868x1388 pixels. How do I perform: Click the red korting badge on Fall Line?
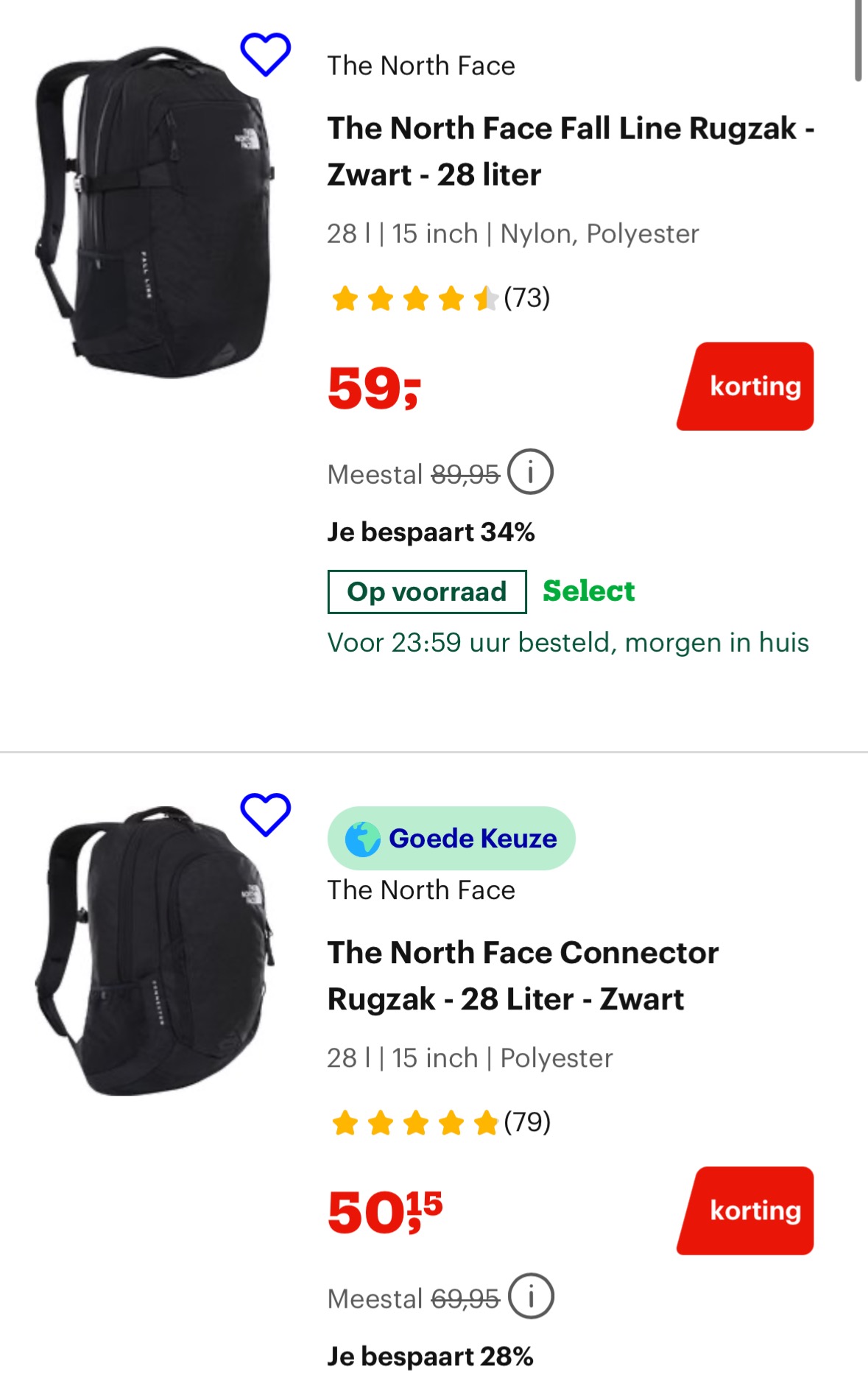click(744, 385)
